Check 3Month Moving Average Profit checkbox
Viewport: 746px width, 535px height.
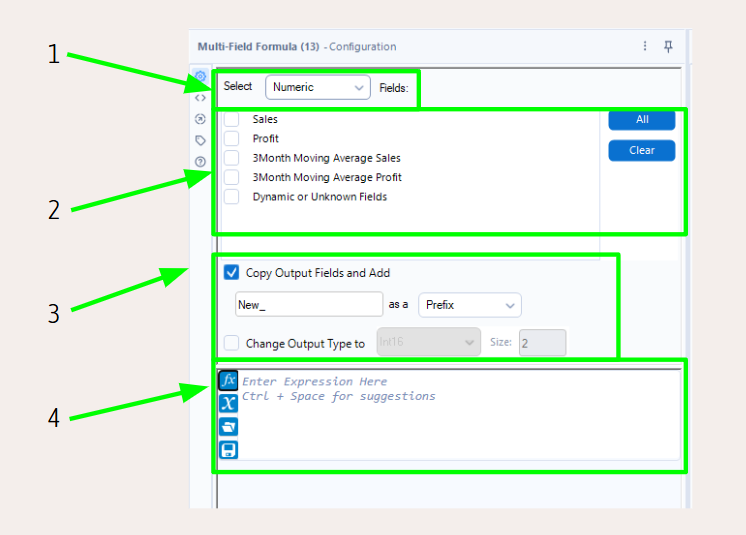tap(232, 177)
